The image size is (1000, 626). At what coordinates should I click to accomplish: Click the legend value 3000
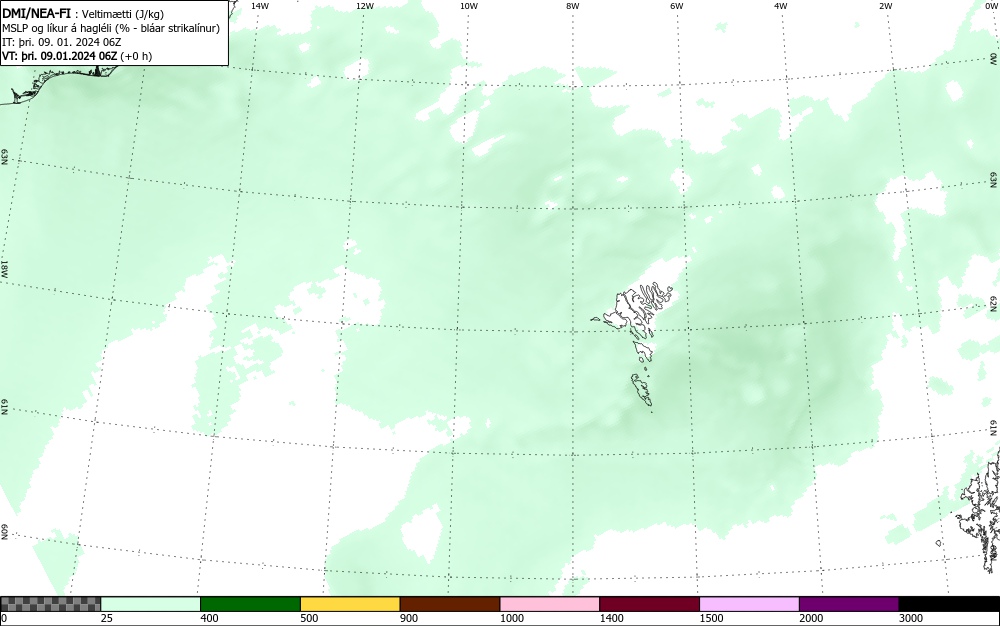coord(911,618)
